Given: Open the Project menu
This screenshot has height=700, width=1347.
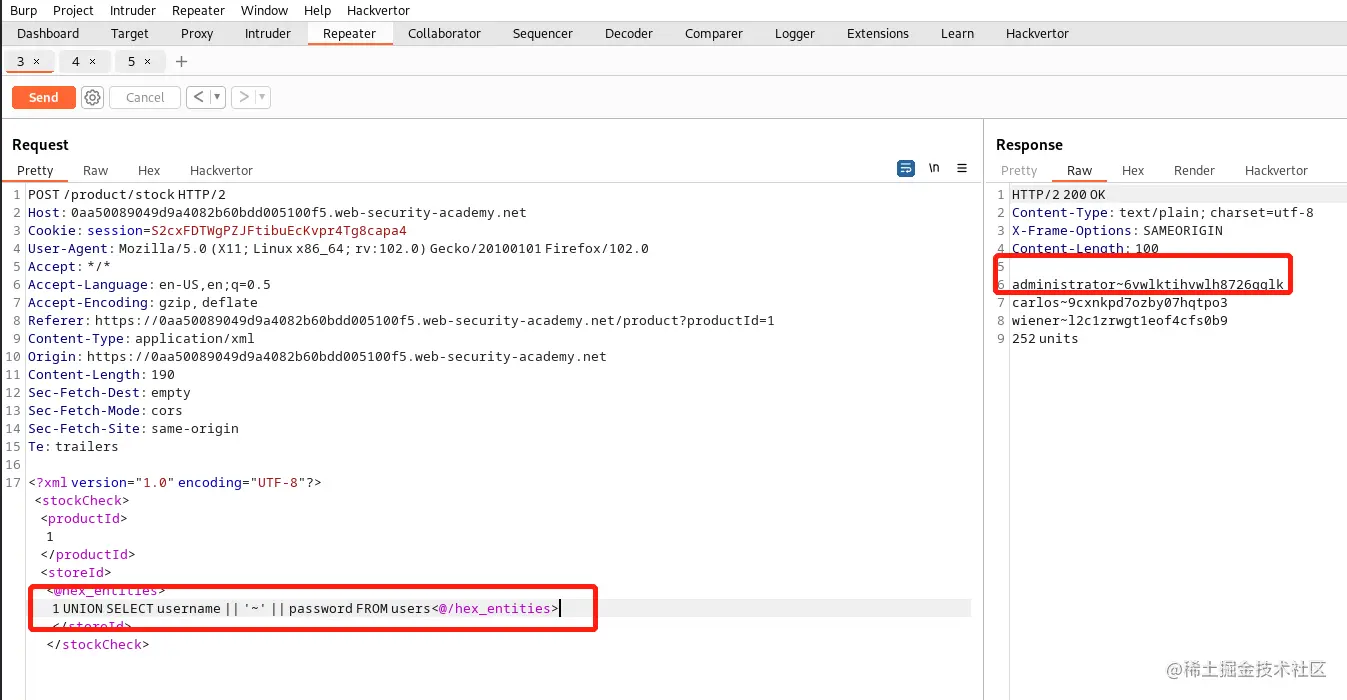Looking at the screenshot, I should tap(73, 10).
